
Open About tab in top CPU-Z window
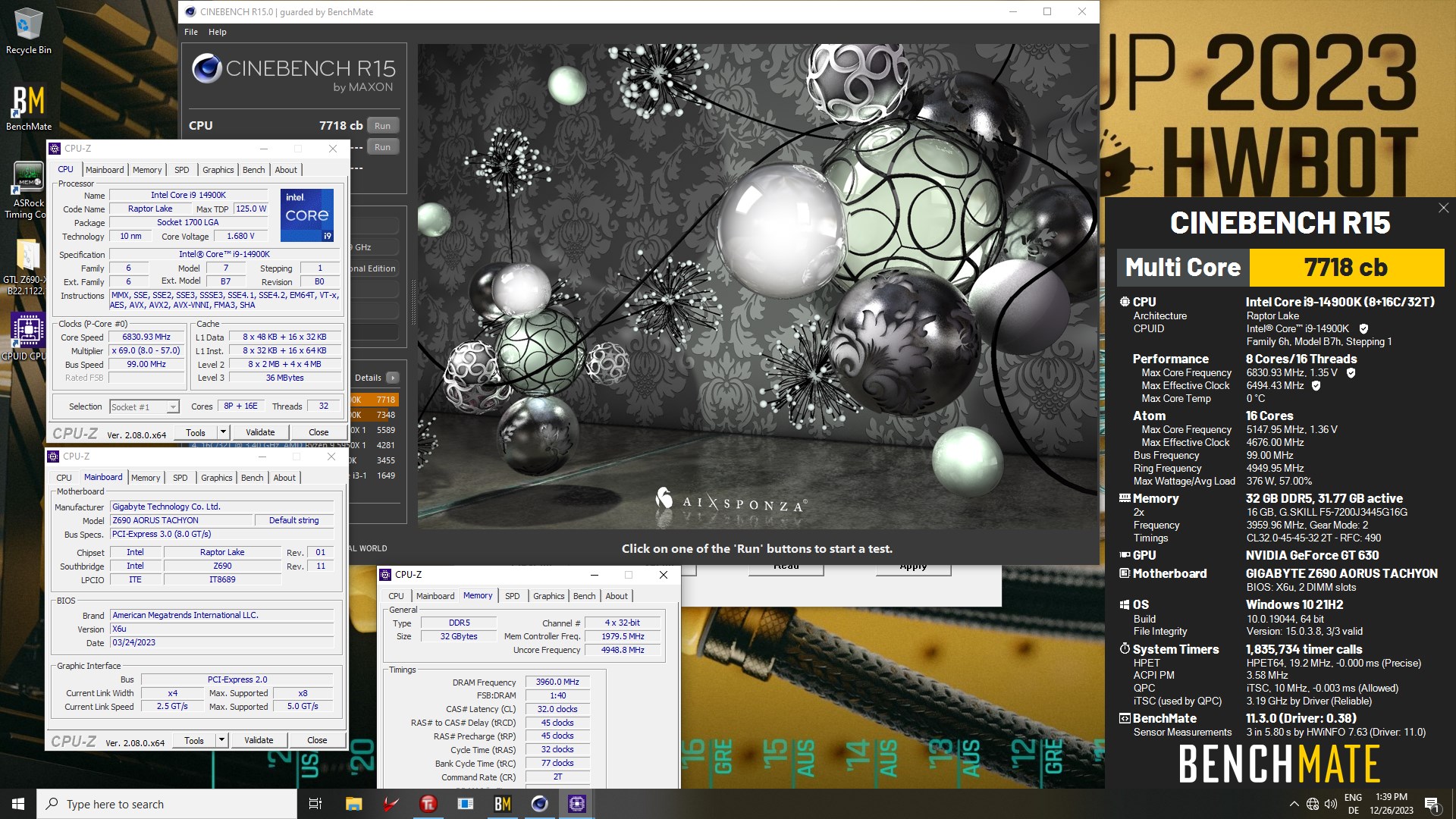(x=286, y=170)
